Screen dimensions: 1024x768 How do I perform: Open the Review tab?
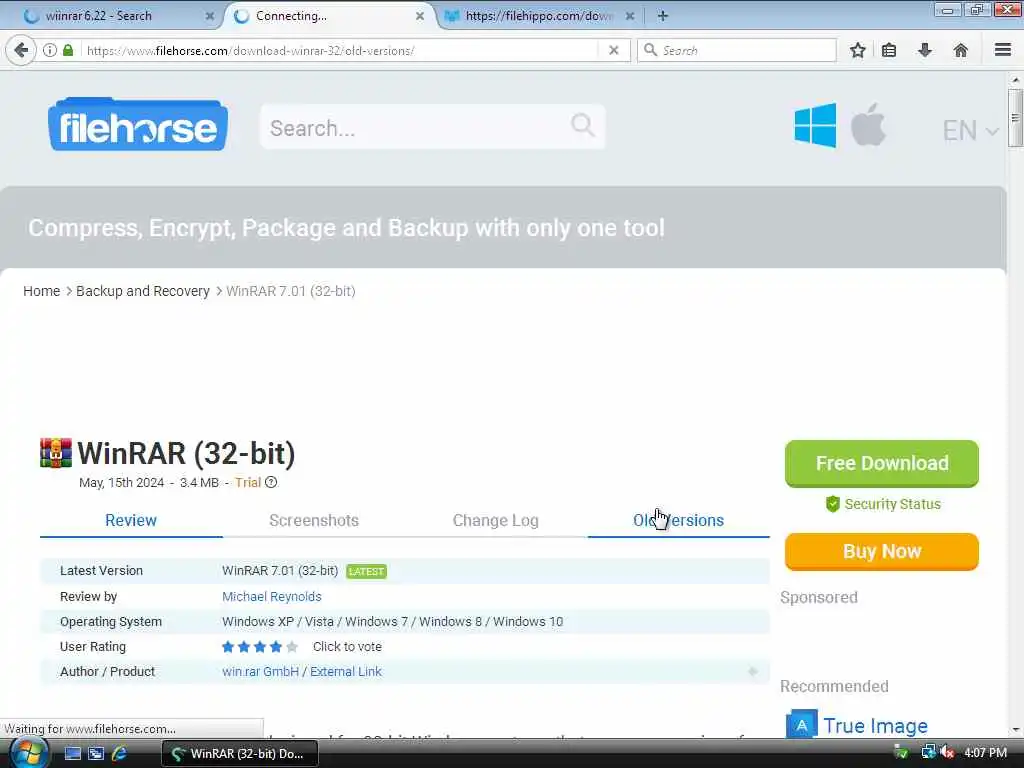click(131, 520)
